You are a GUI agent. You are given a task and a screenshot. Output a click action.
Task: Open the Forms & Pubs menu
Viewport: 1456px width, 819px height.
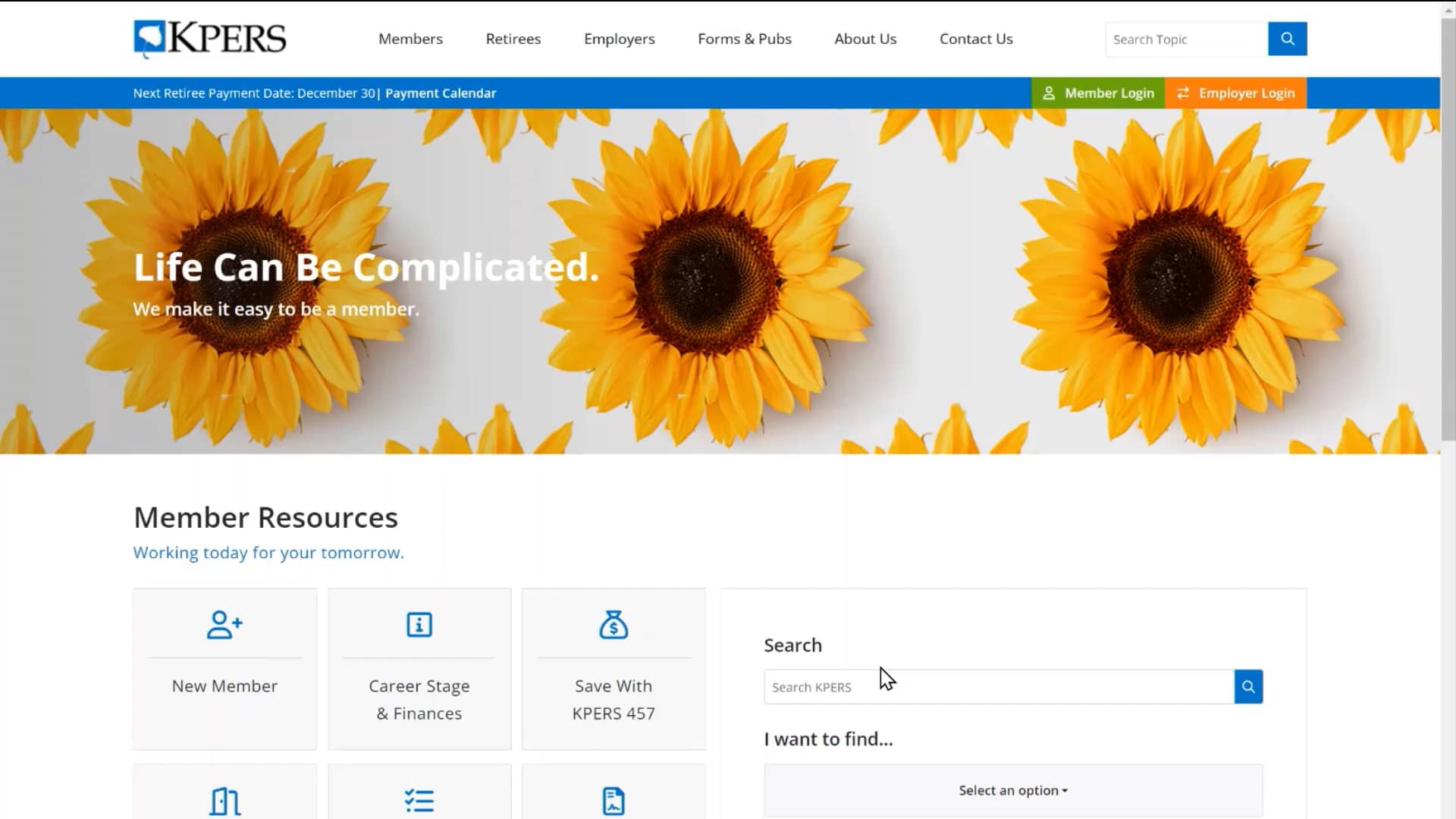point(744,39)
